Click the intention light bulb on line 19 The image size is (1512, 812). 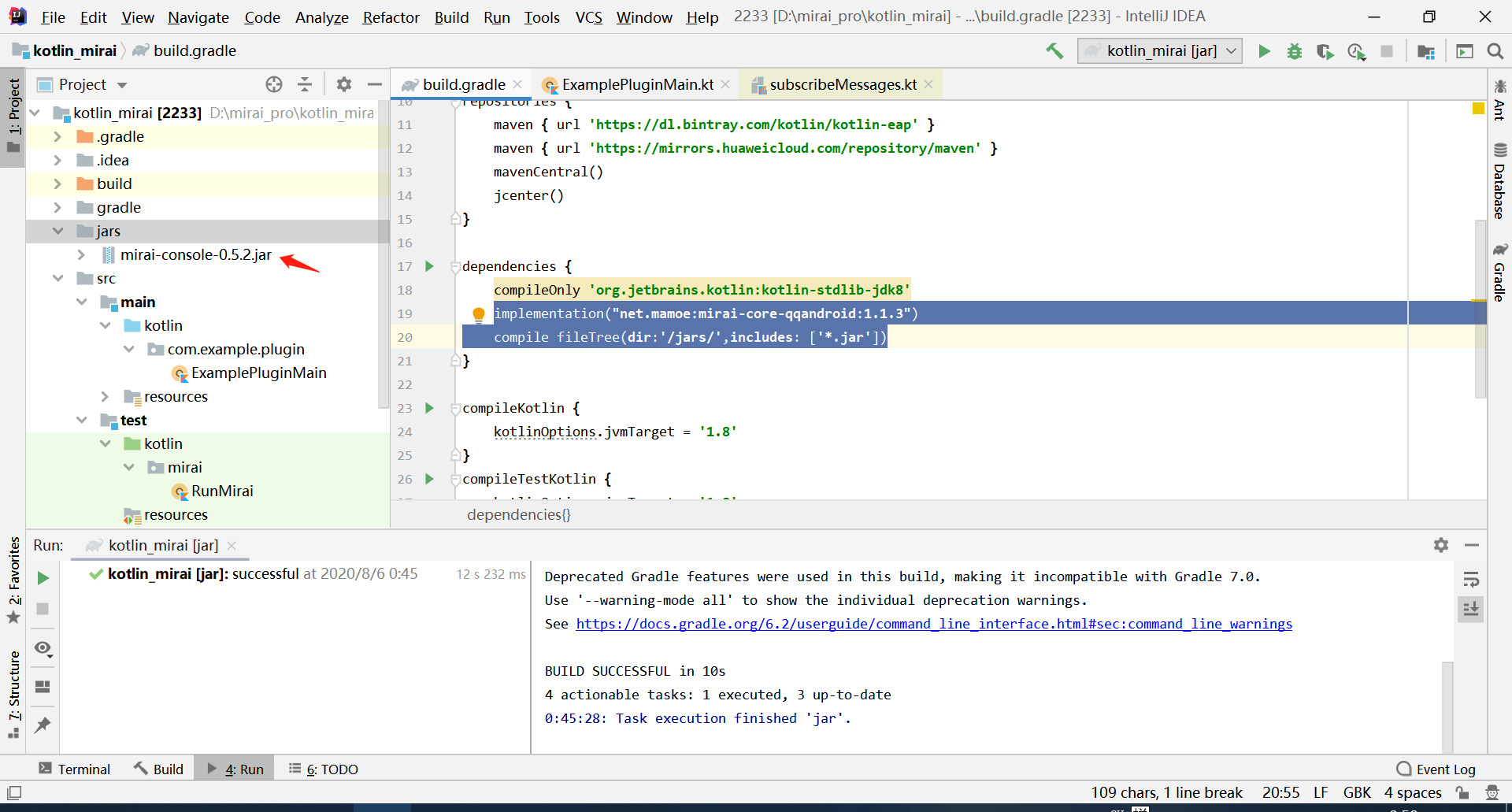(478, 315)
